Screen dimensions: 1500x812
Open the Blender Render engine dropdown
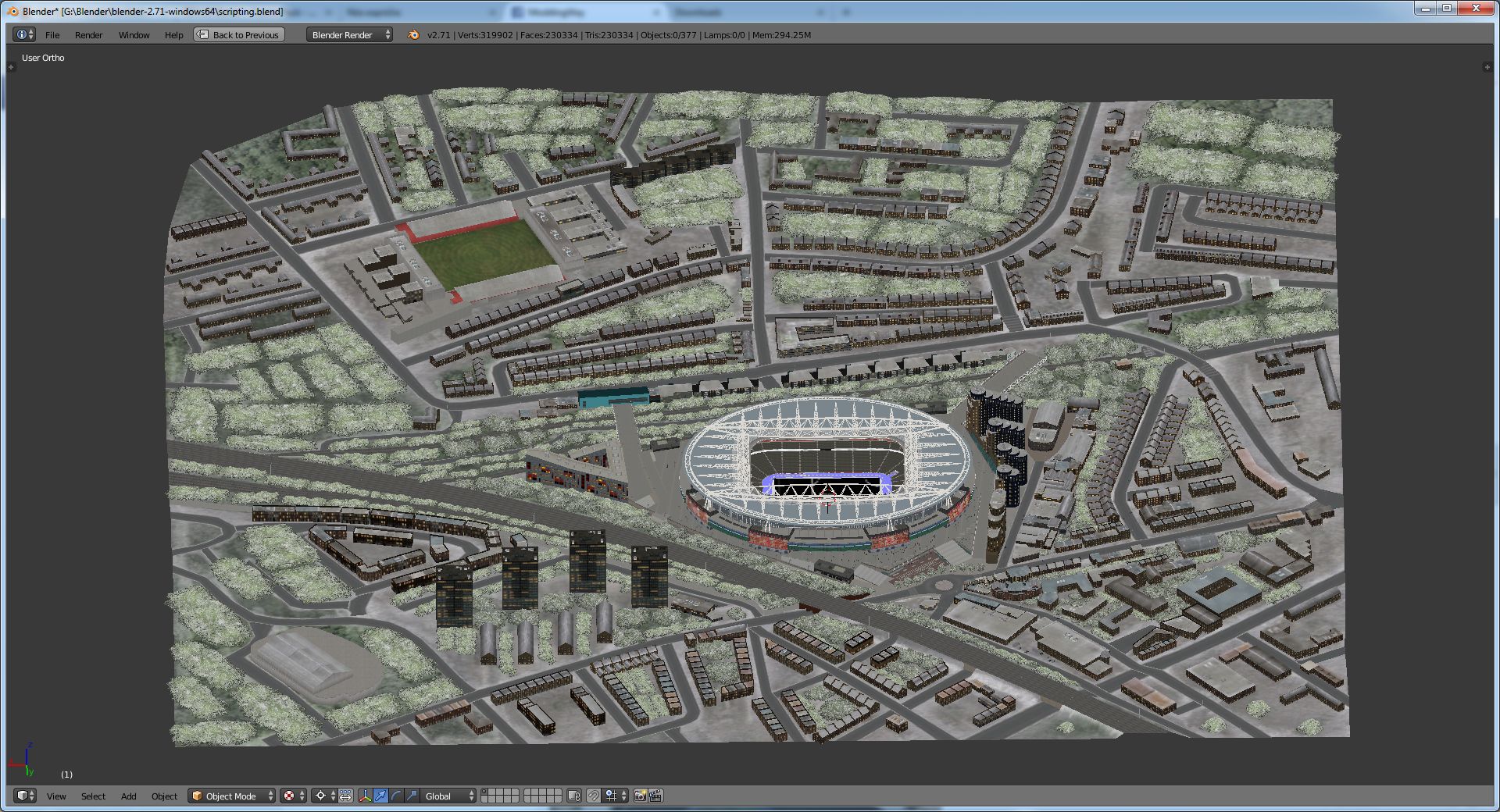click(349, 34)
